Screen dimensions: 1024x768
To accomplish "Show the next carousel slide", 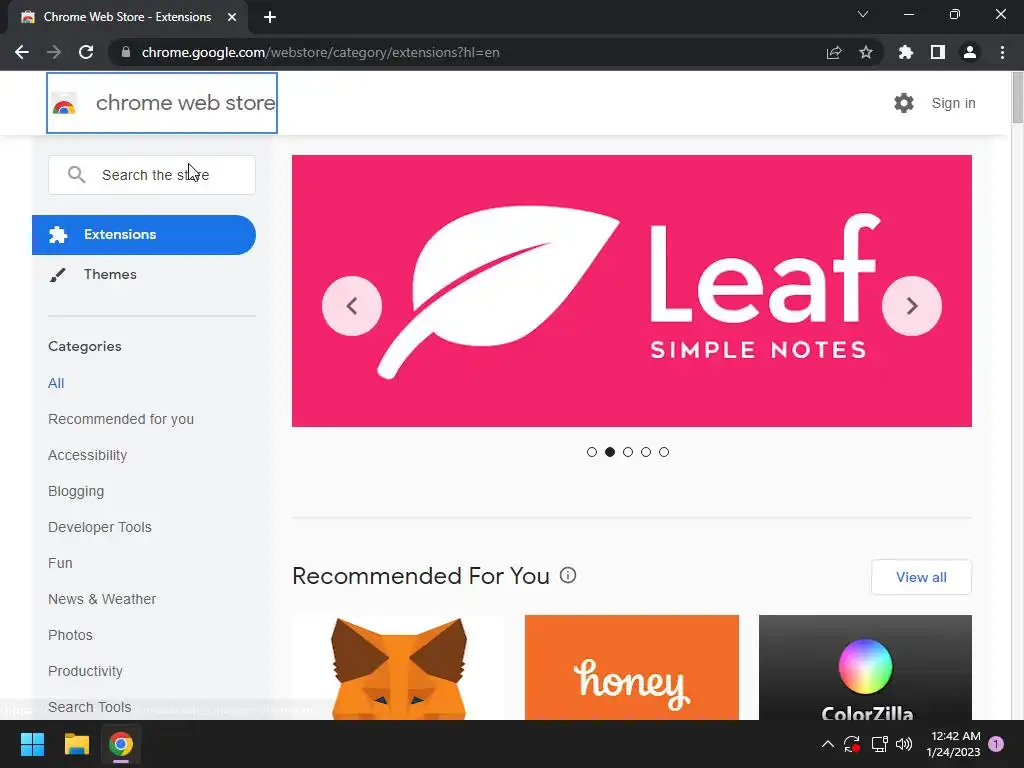I will (x=912, y=306).
